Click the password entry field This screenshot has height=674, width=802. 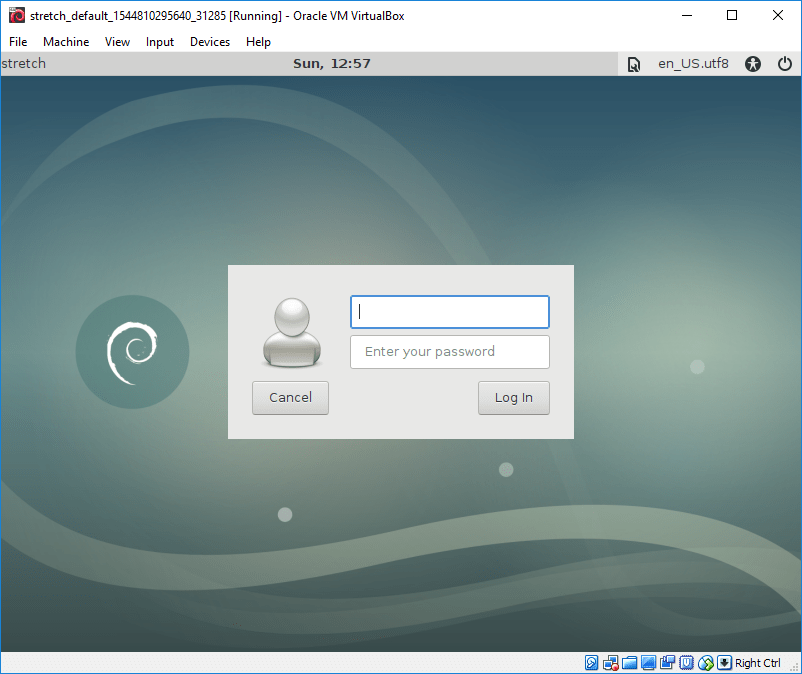[x=449, y=352]
